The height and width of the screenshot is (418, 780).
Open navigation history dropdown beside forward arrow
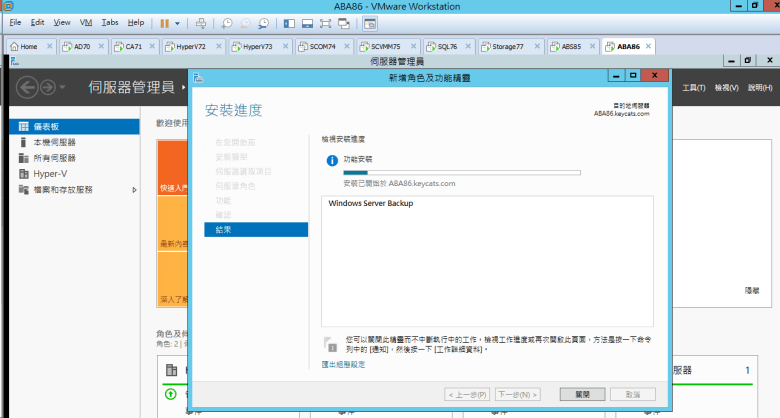click(63, 87)
